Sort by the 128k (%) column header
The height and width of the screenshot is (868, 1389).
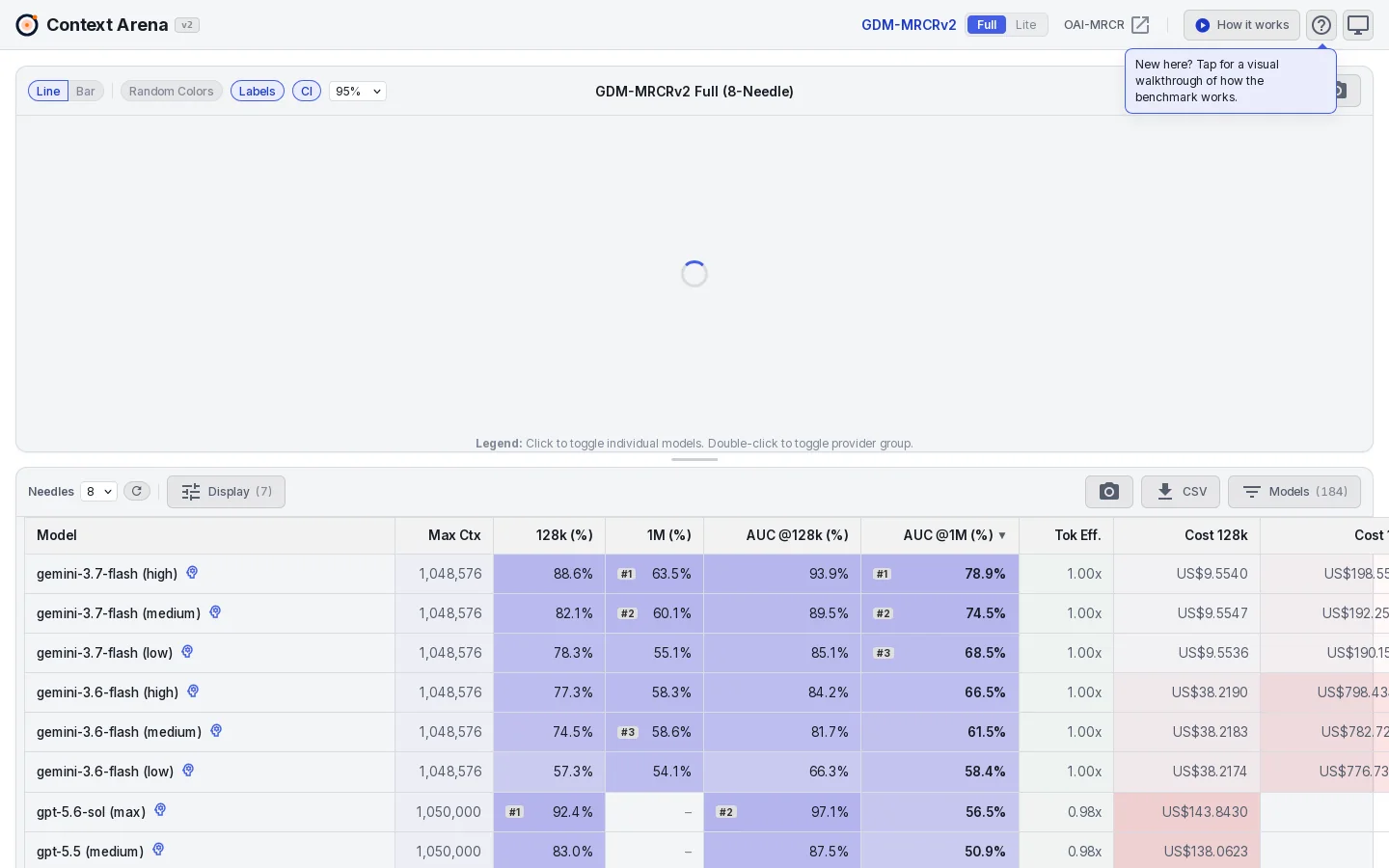550,535
